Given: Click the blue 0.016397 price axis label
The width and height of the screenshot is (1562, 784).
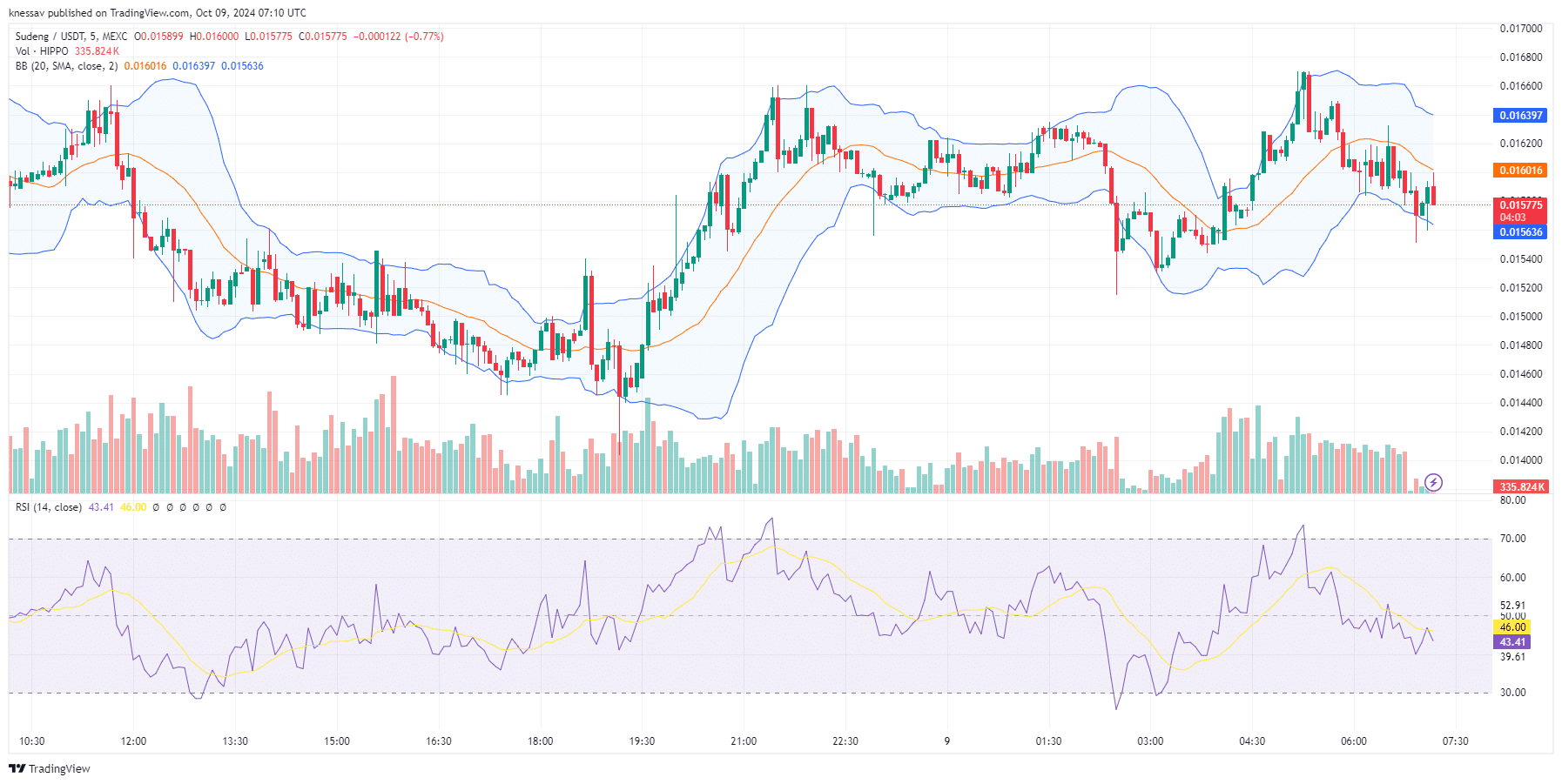Looking at the screenshot, I should 1520,116.
